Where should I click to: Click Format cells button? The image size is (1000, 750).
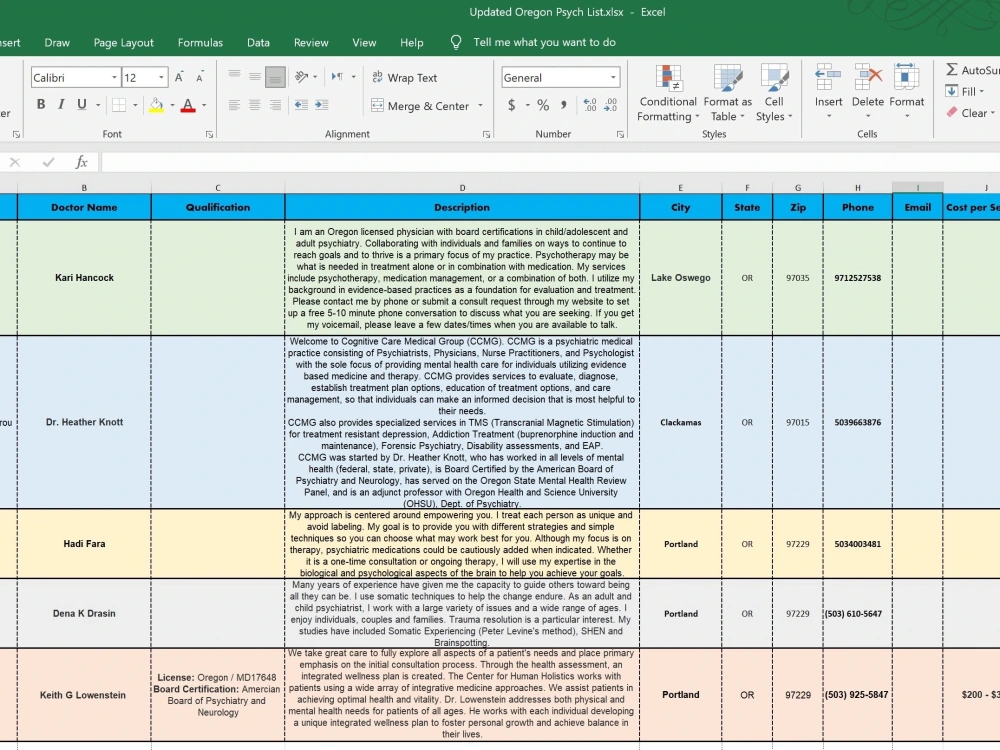pos(906,91)
